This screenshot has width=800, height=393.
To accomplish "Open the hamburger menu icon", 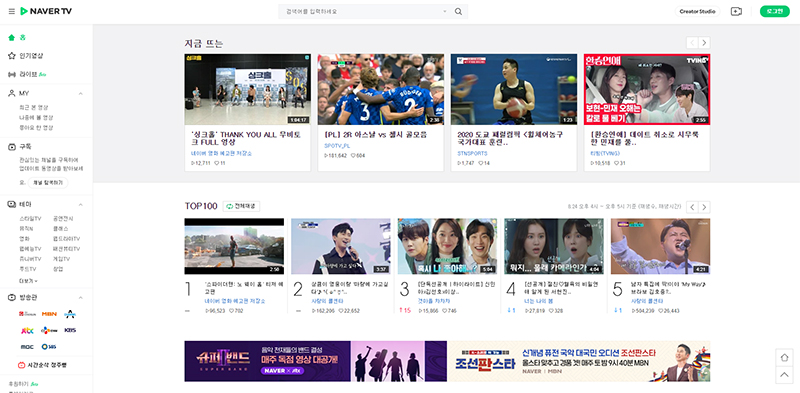I will click(12, 11).
